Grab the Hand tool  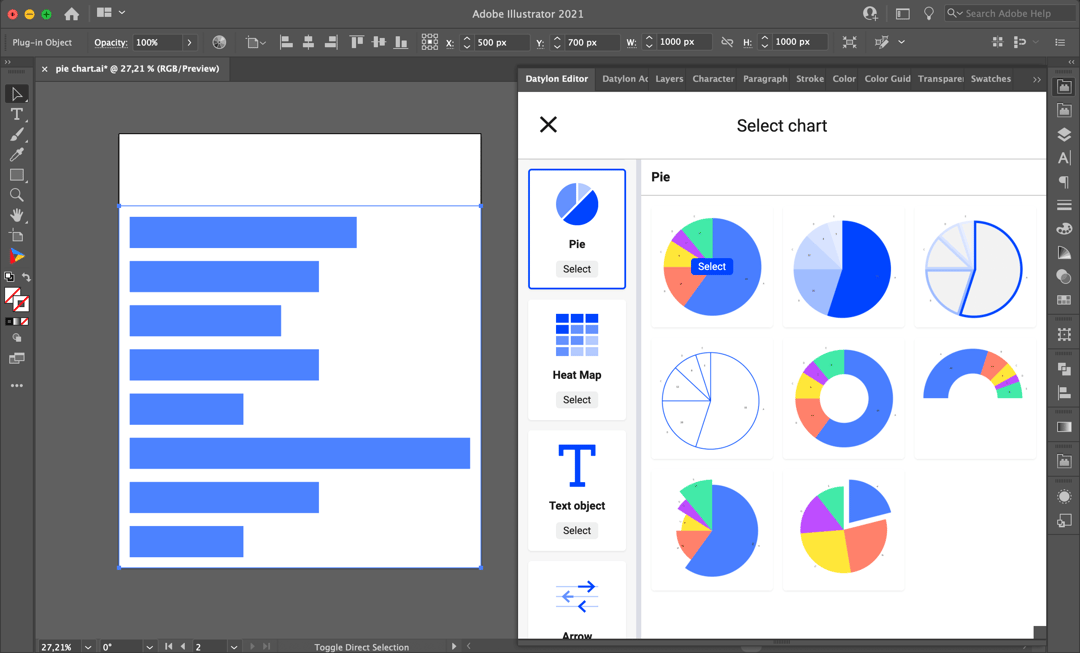tap(17, 215)
